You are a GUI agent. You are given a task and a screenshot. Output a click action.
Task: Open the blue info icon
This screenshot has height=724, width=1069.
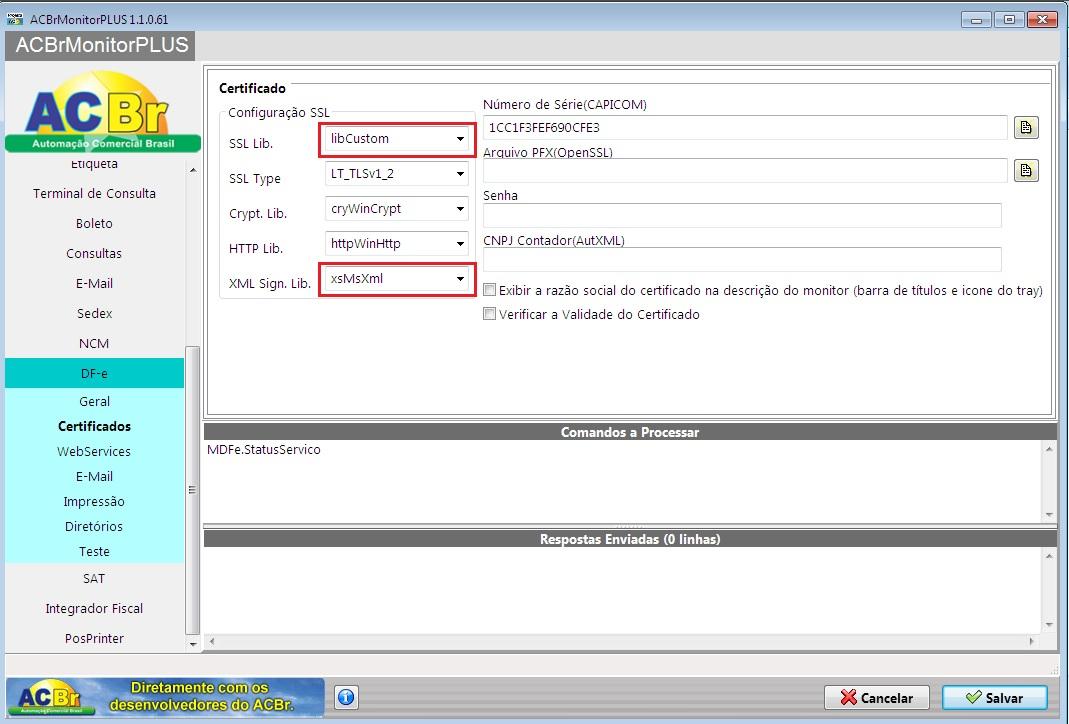click(x=346, y=697)
